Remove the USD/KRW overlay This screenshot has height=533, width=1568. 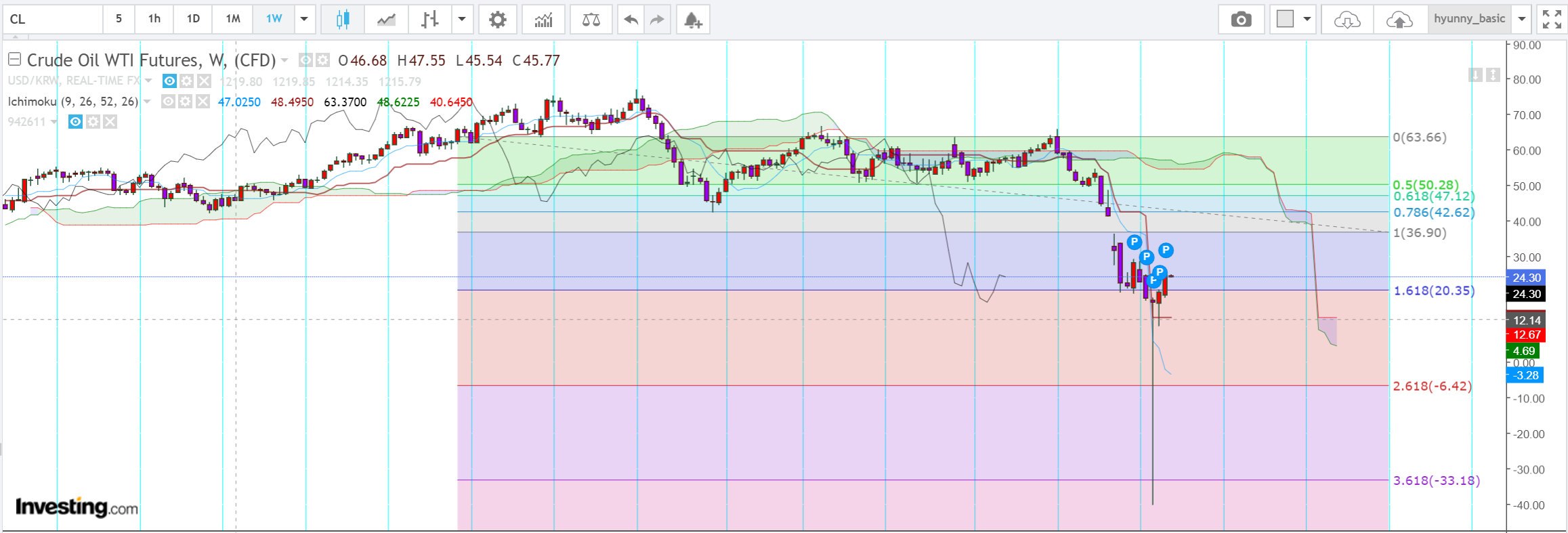tap(204, 81)
